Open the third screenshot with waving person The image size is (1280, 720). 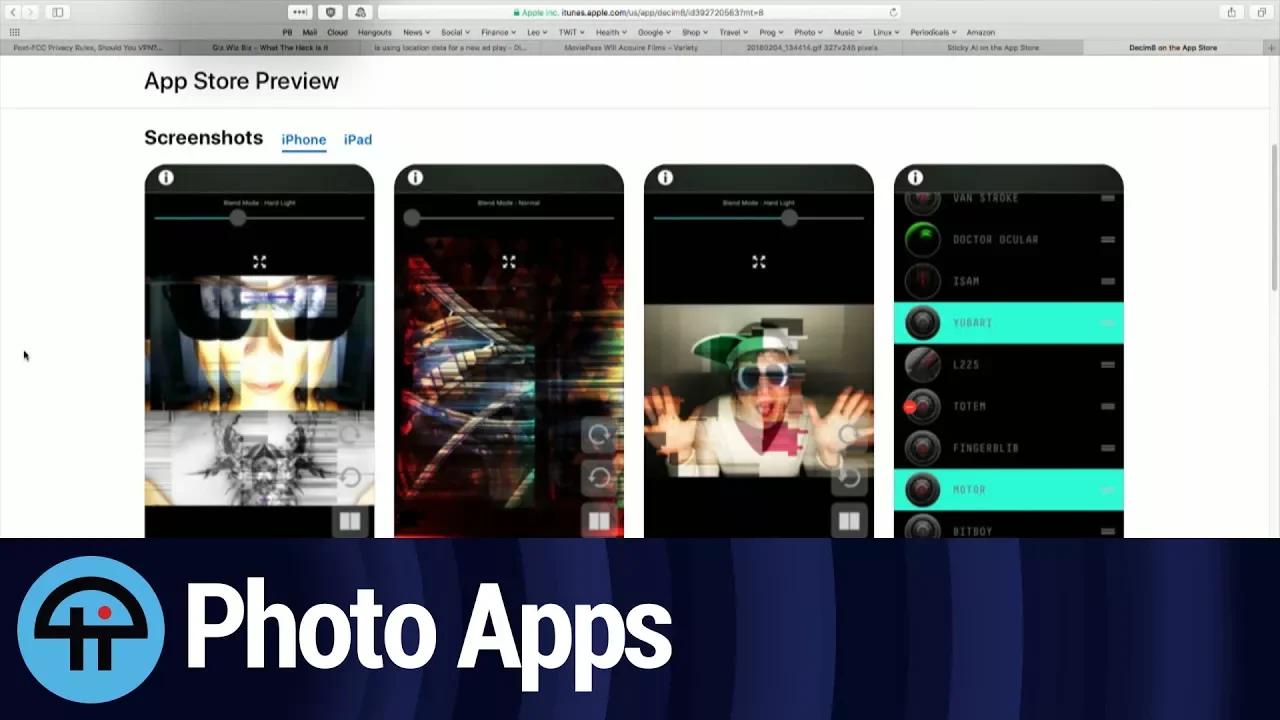[759, 351]
